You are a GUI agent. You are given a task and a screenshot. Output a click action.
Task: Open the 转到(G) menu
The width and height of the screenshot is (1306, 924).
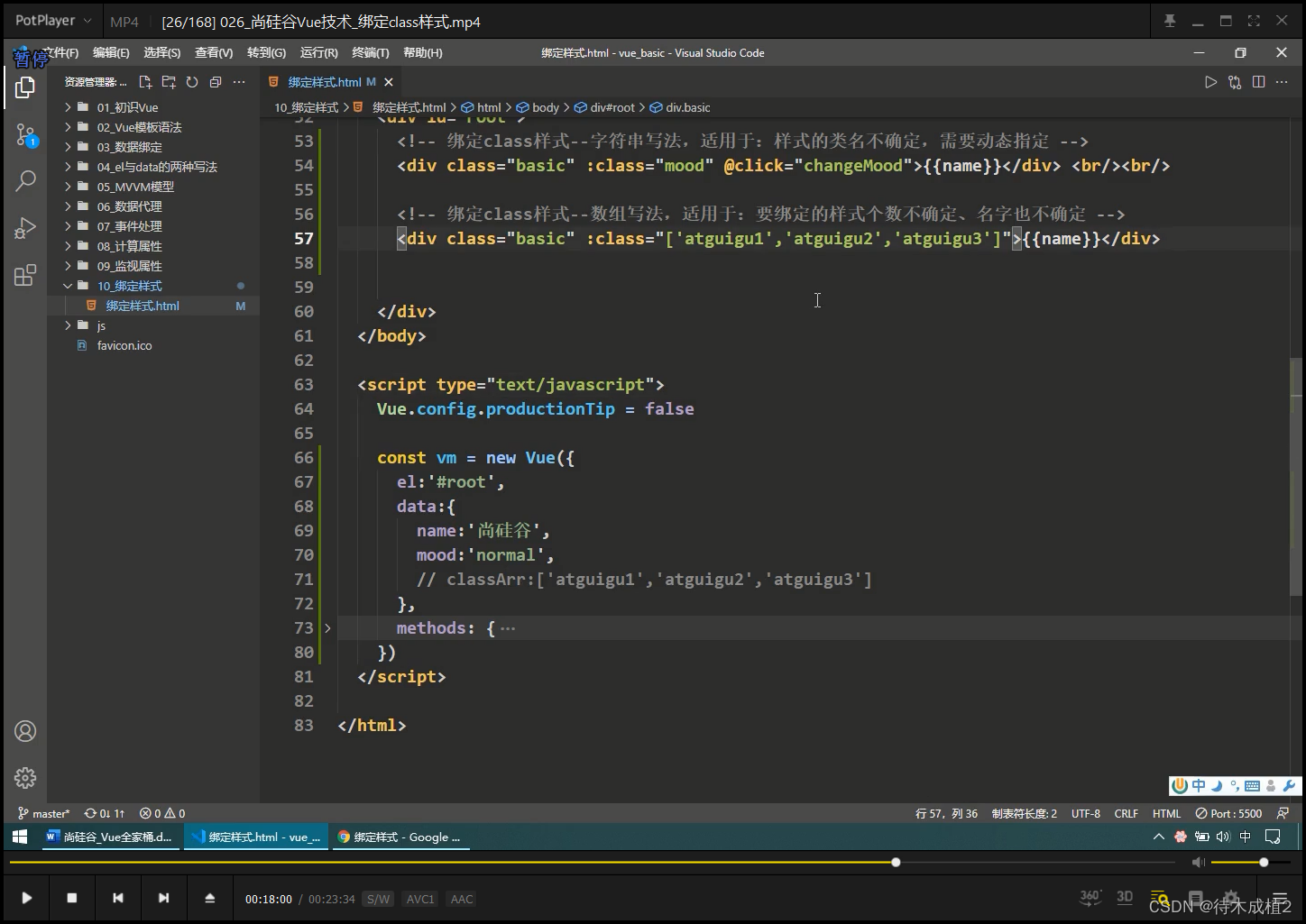tap(266, 53)
